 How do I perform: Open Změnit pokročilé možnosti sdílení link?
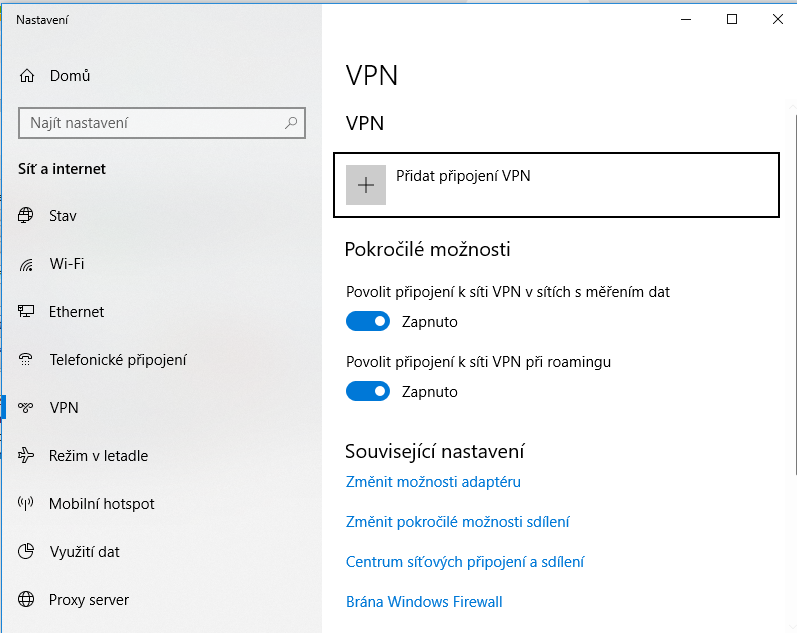pos(458,522)
